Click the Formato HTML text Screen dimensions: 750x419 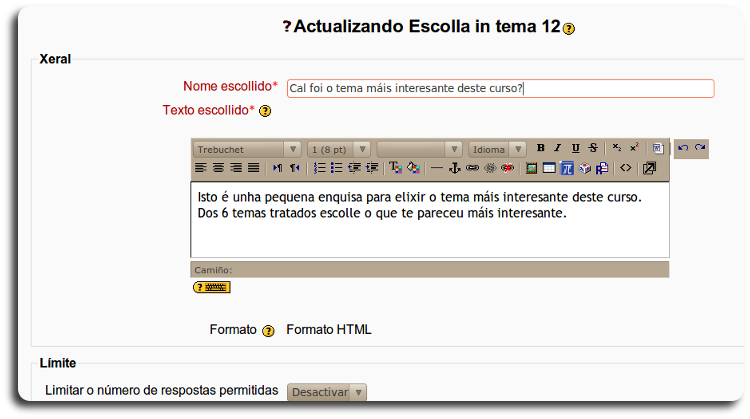329,330
